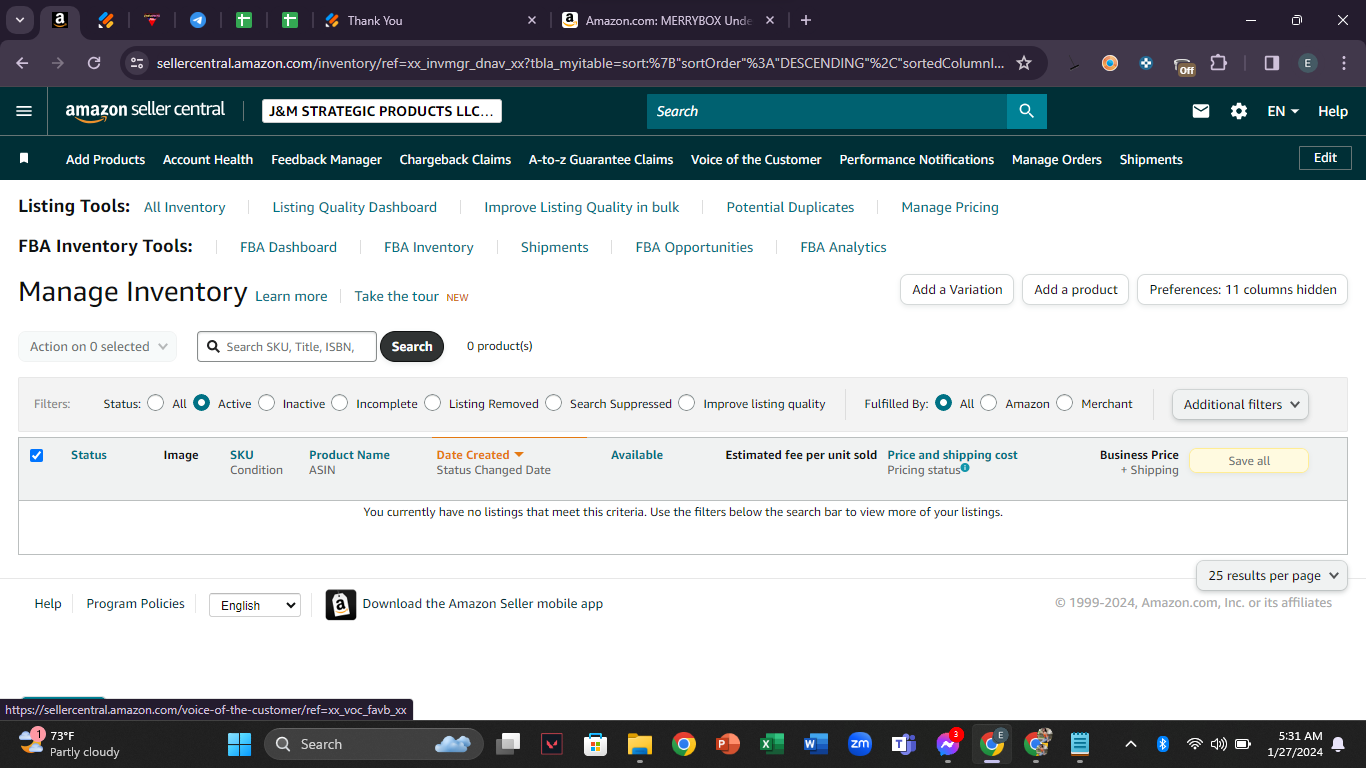Click the magnifier search button in header
1366x768 pixels.
pyautogui.click(x=1027, y=111)
